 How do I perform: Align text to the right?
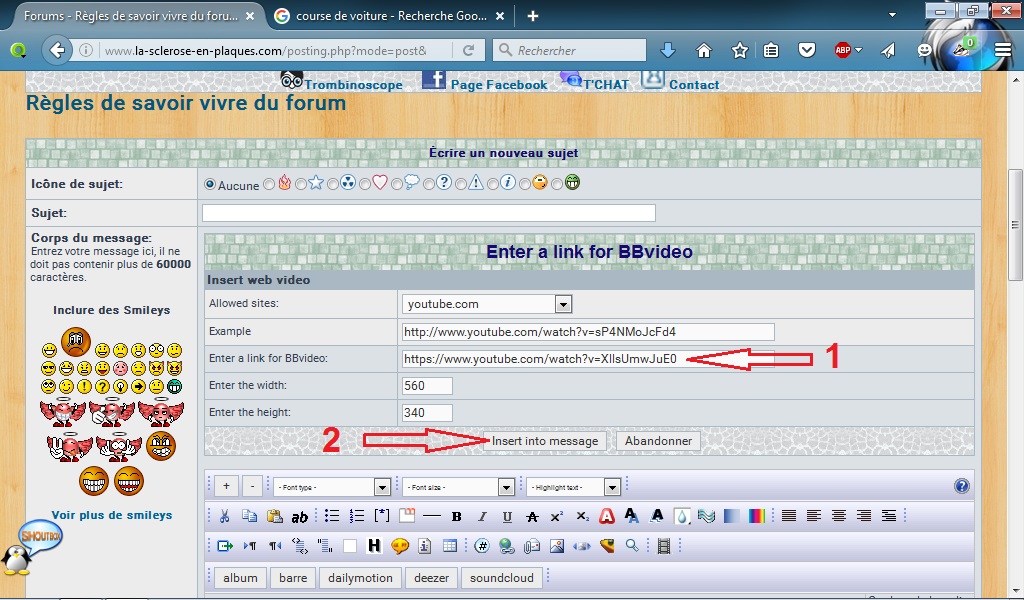[864, 516]
